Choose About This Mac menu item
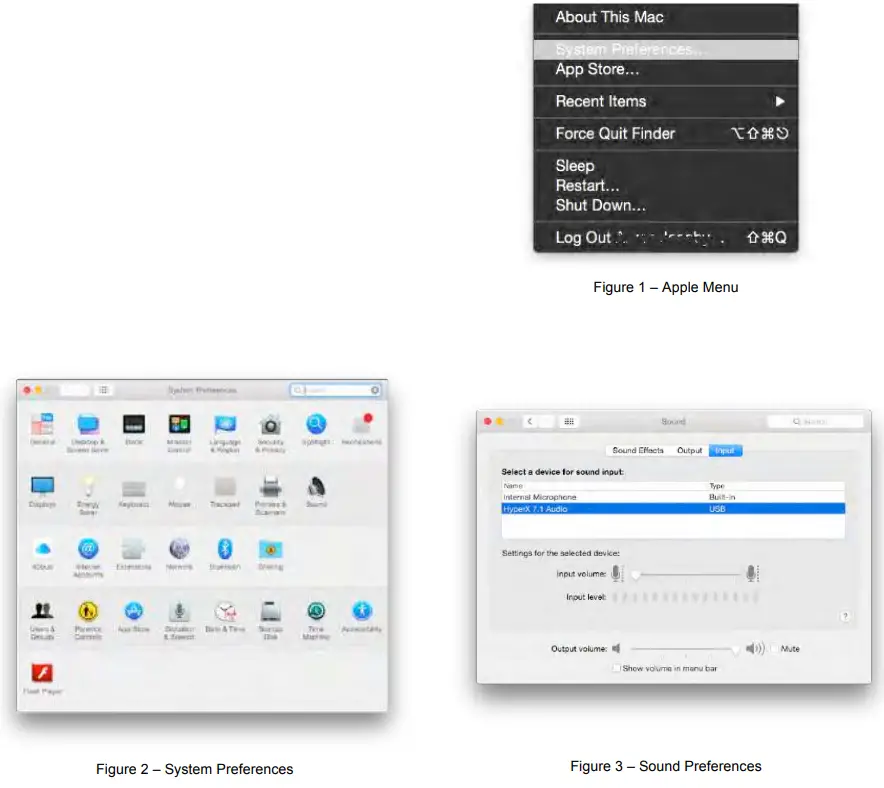This screenshot has width=884, height=788. click(x=665, y=17)
